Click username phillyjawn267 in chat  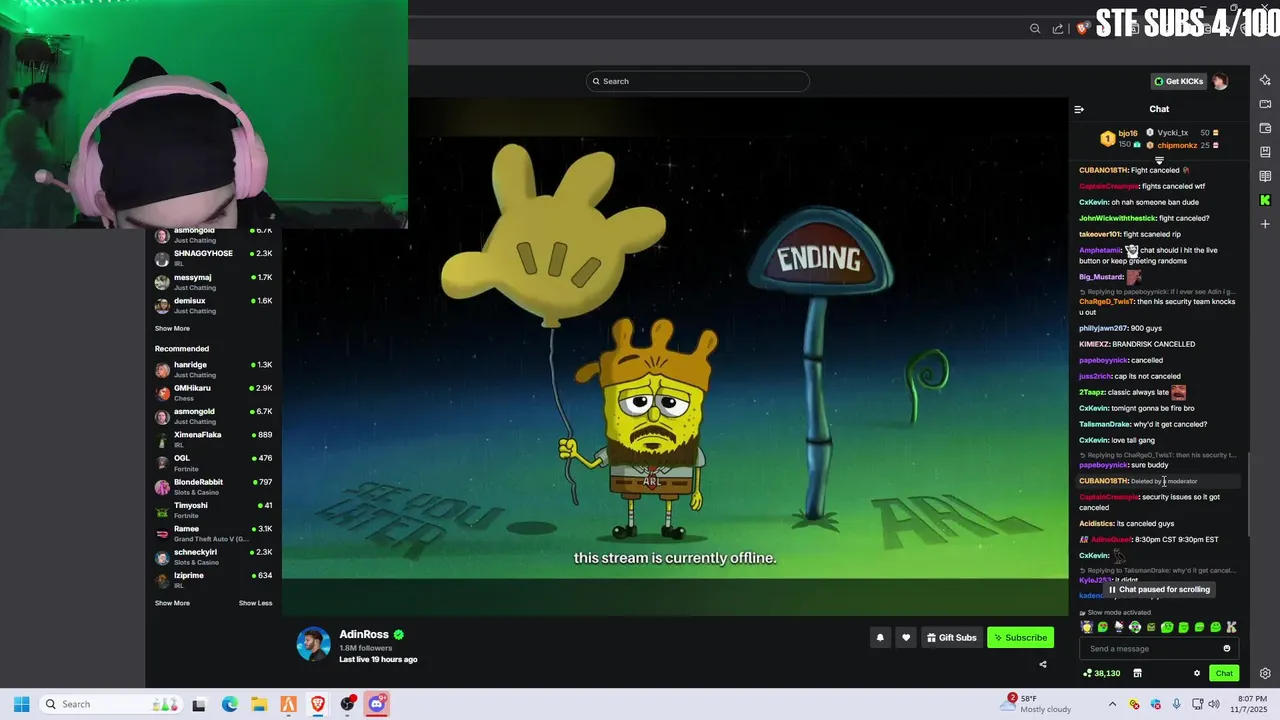(x=1103, y=328)
